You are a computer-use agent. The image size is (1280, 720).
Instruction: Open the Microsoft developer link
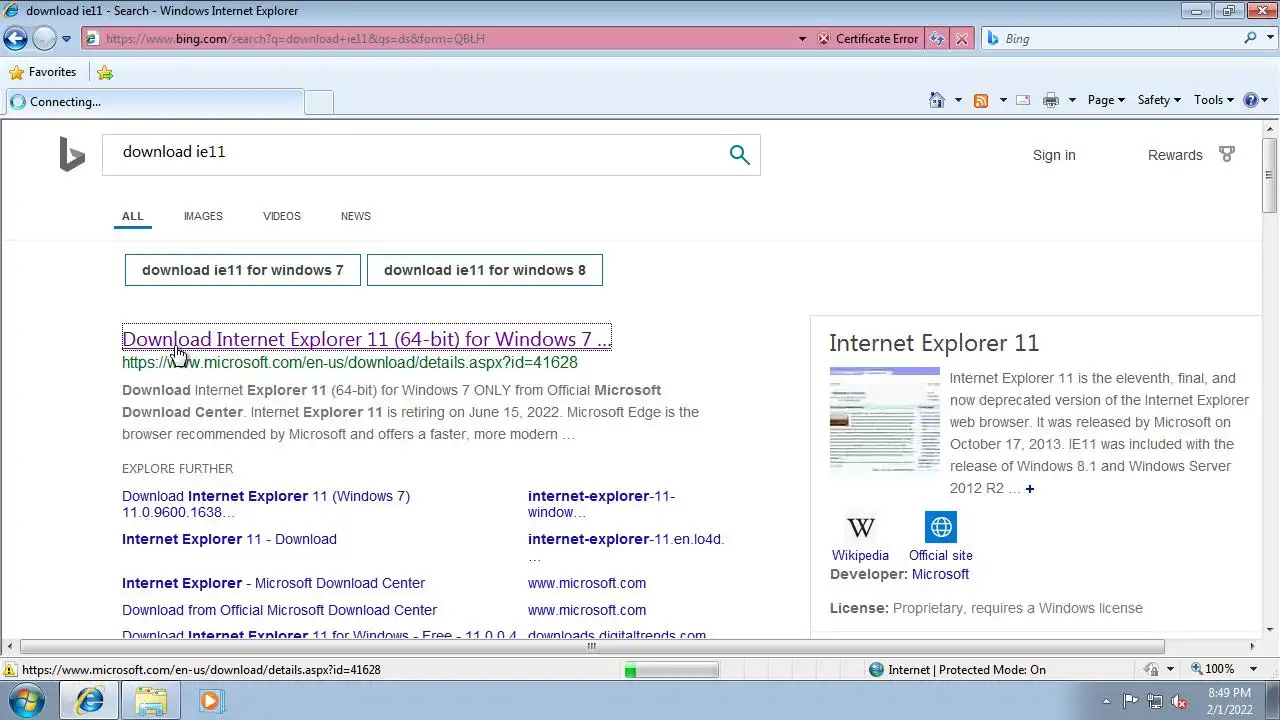940,574
